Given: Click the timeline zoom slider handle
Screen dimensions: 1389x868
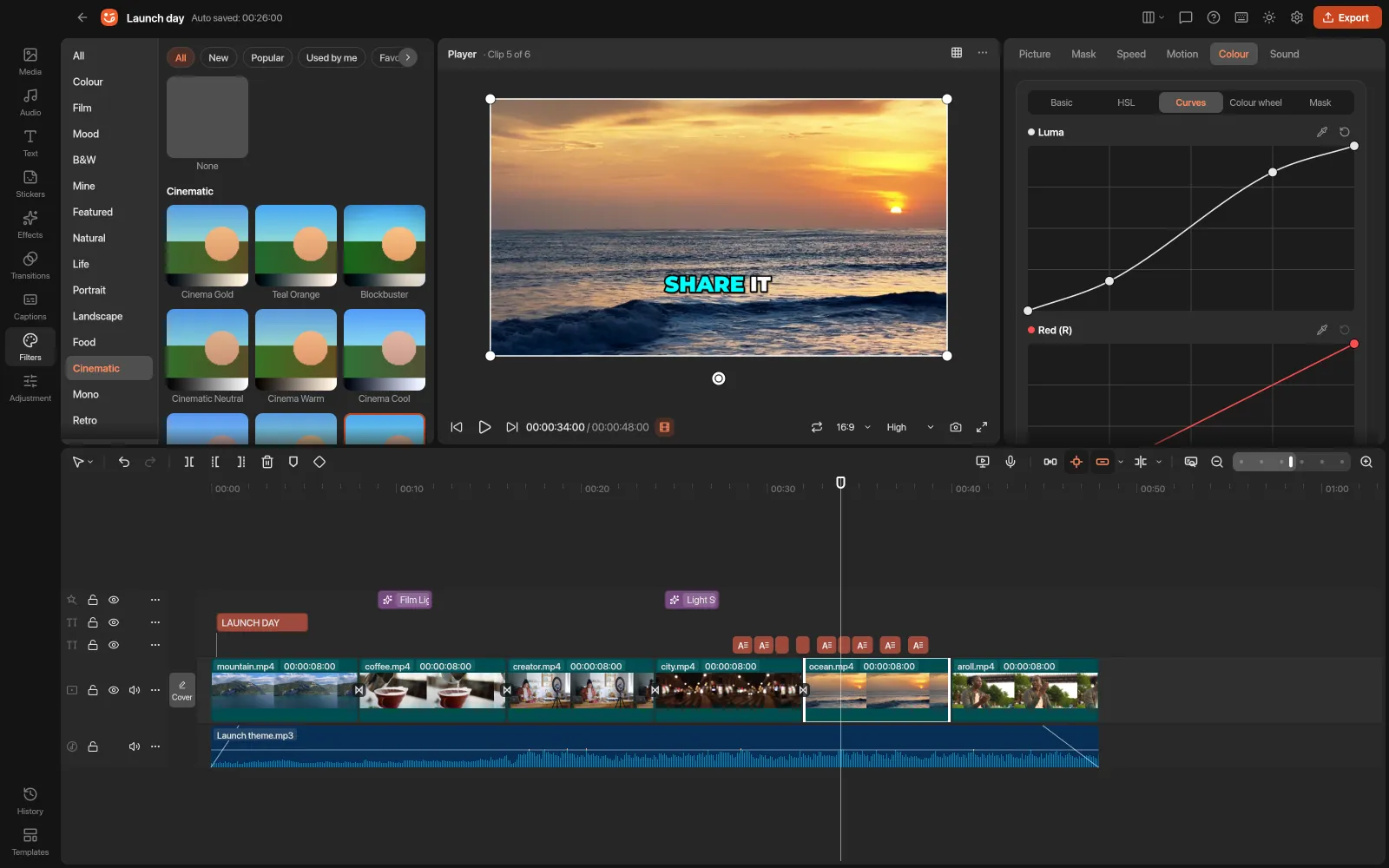Looking at the screenshot, I should (x=1291, y=462).
